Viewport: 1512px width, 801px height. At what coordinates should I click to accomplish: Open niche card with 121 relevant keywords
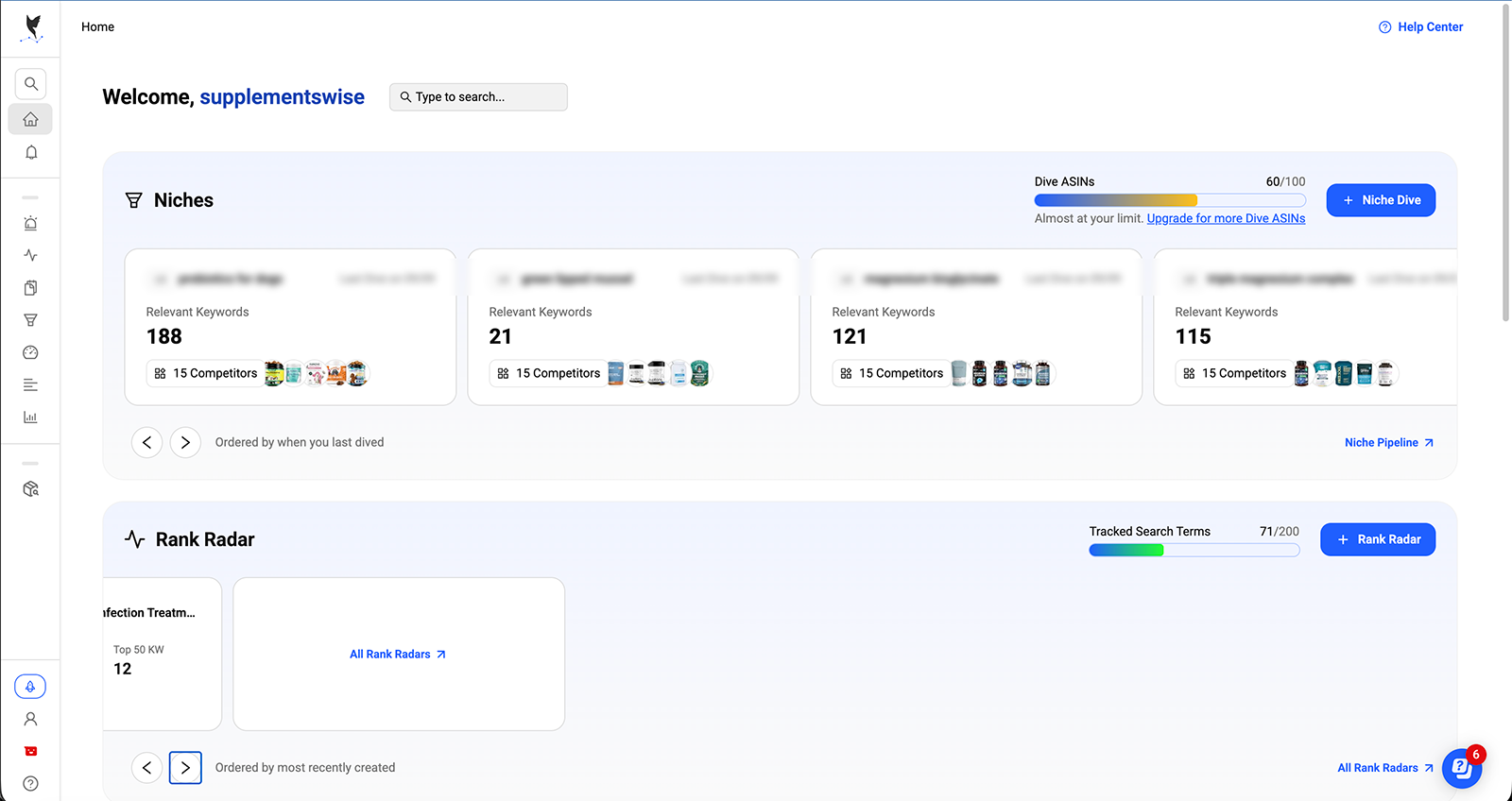pos(976,327)
